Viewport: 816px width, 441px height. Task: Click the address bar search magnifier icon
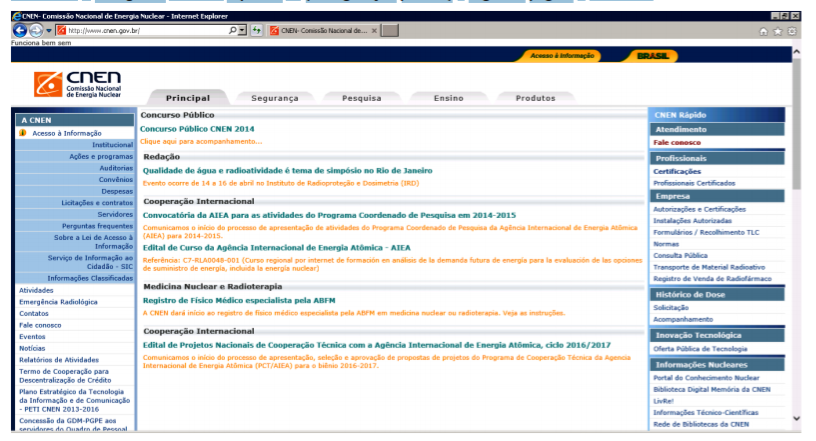[233, 31]
